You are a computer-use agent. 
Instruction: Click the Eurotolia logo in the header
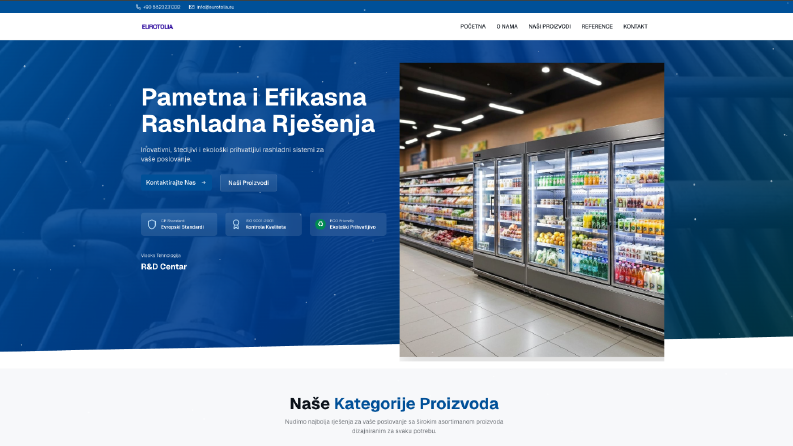(157, 27)
